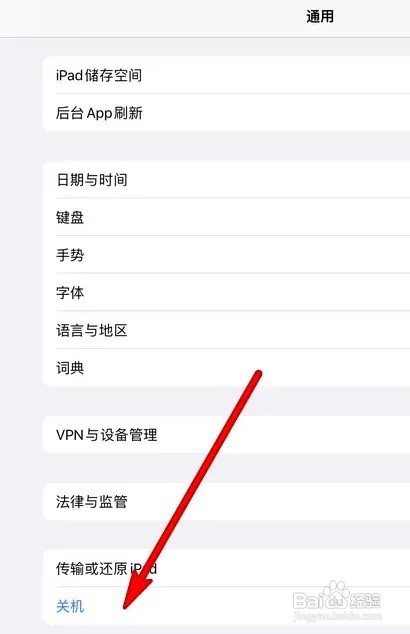
Task: Click the gray gap below 法律与监管 card
Action: coord(226,535)
